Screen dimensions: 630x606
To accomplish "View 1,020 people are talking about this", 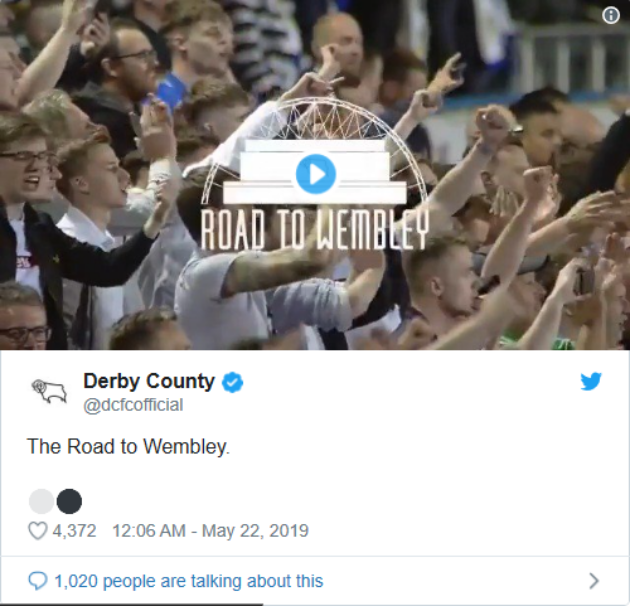I will 188,581.
